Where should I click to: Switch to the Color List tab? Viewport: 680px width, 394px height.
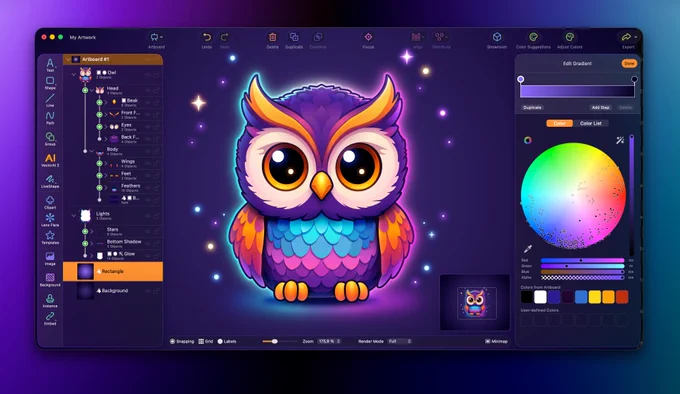click(591, 124)
